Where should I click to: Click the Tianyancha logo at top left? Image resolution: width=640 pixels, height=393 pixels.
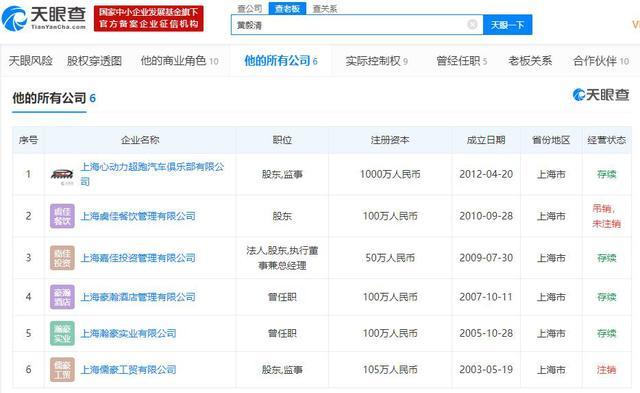pyautogui.click(x=44, y=18)
